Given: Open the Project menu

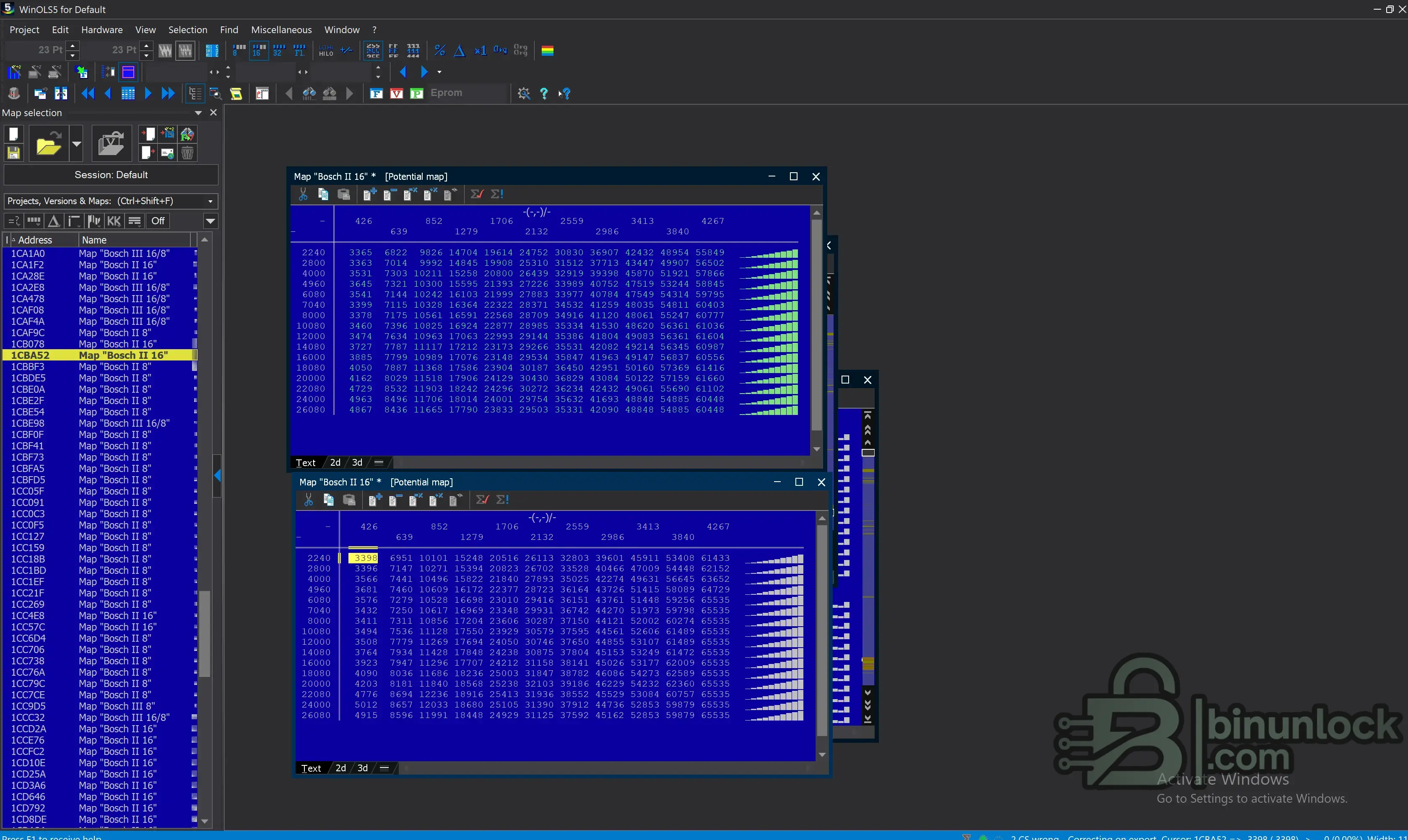Looking at the screenshot, I should pyautogui.click(x=24, y=30).
